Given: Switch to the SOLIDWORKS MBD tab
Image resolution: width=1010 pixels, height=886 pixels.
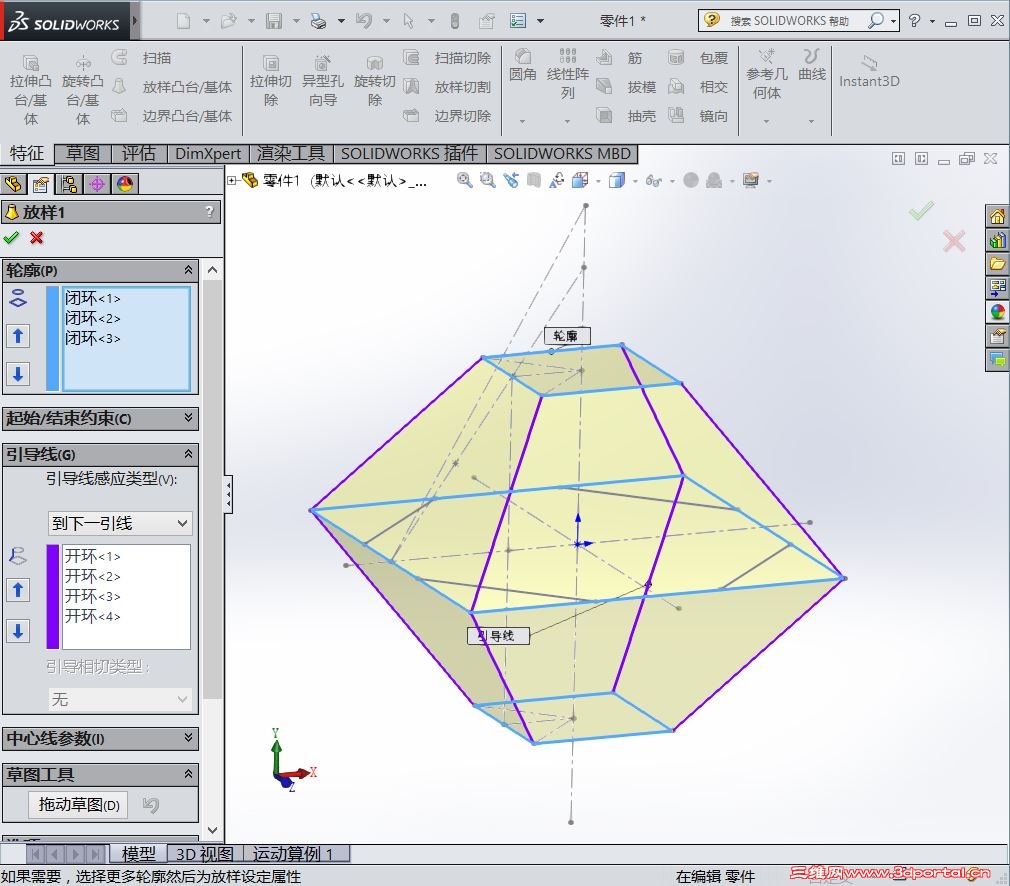Looking at the screenshot, I should pos(562,153).
